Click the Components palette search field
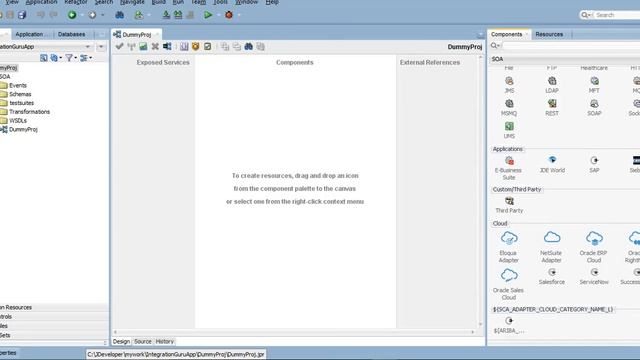 pos(571,46)
